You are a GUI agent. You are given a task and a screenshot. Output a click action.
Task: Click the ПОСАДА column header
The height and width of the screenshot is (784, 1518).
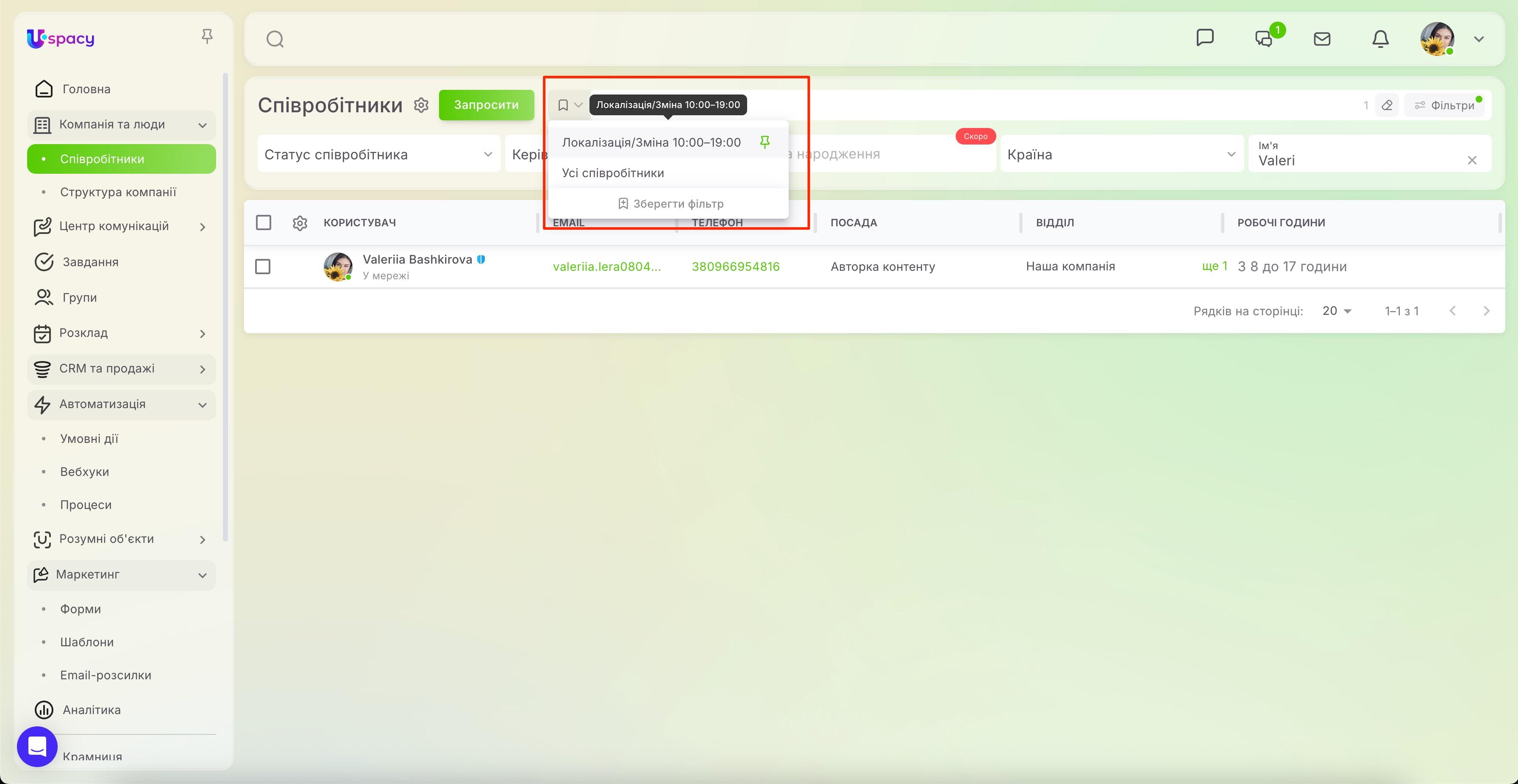click(854, 223)
